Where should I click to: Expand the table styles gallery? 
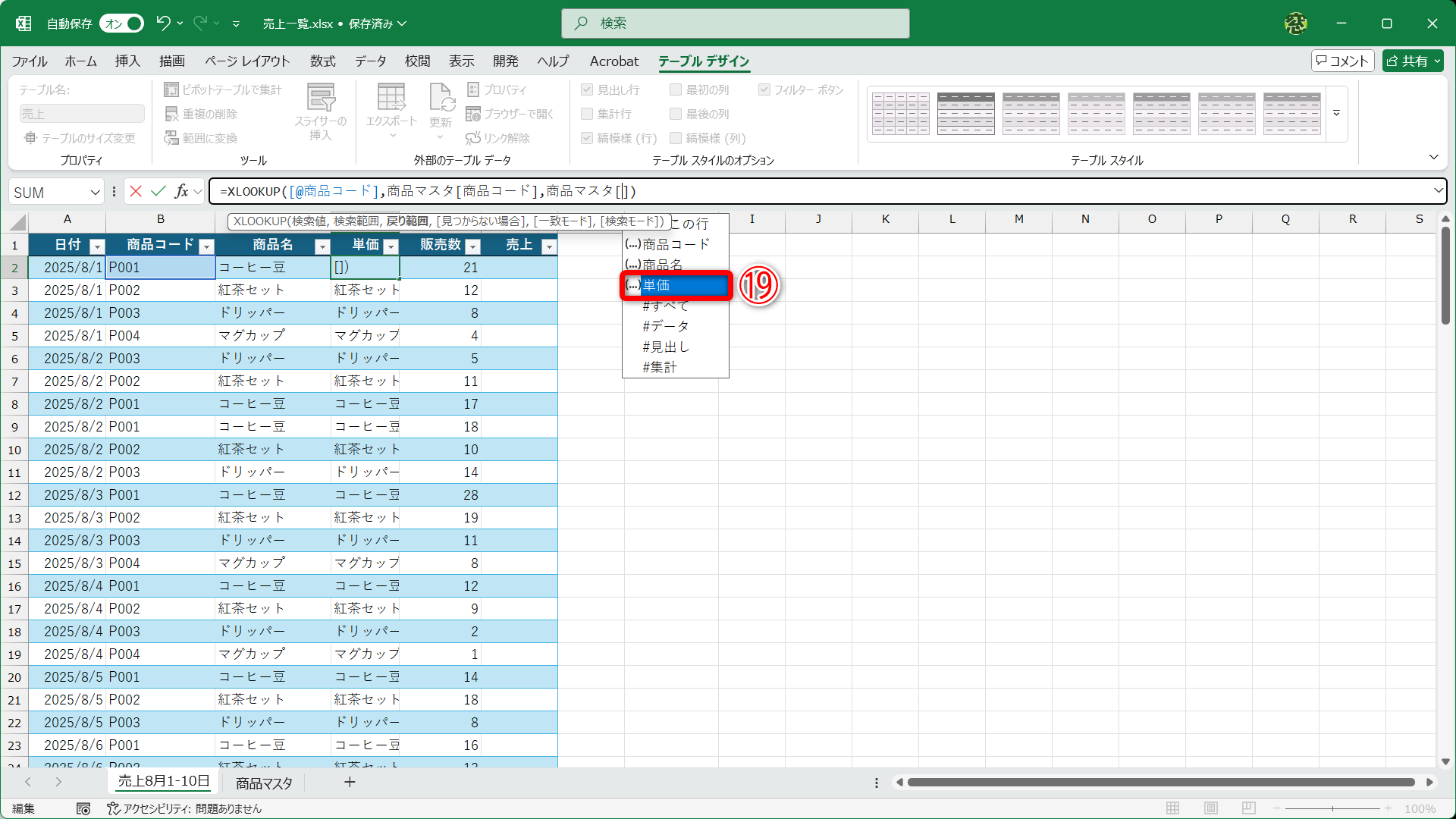click(x=1336, y=114)
